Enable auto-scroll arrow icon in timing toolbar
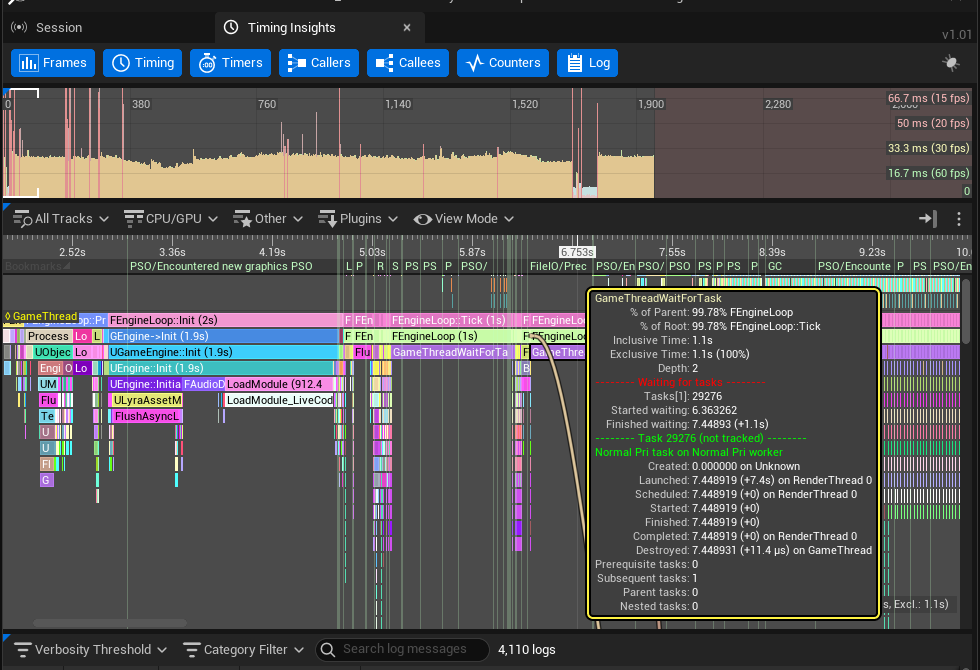Viewport: 980px width, 670px height. [x=927, y=219]
